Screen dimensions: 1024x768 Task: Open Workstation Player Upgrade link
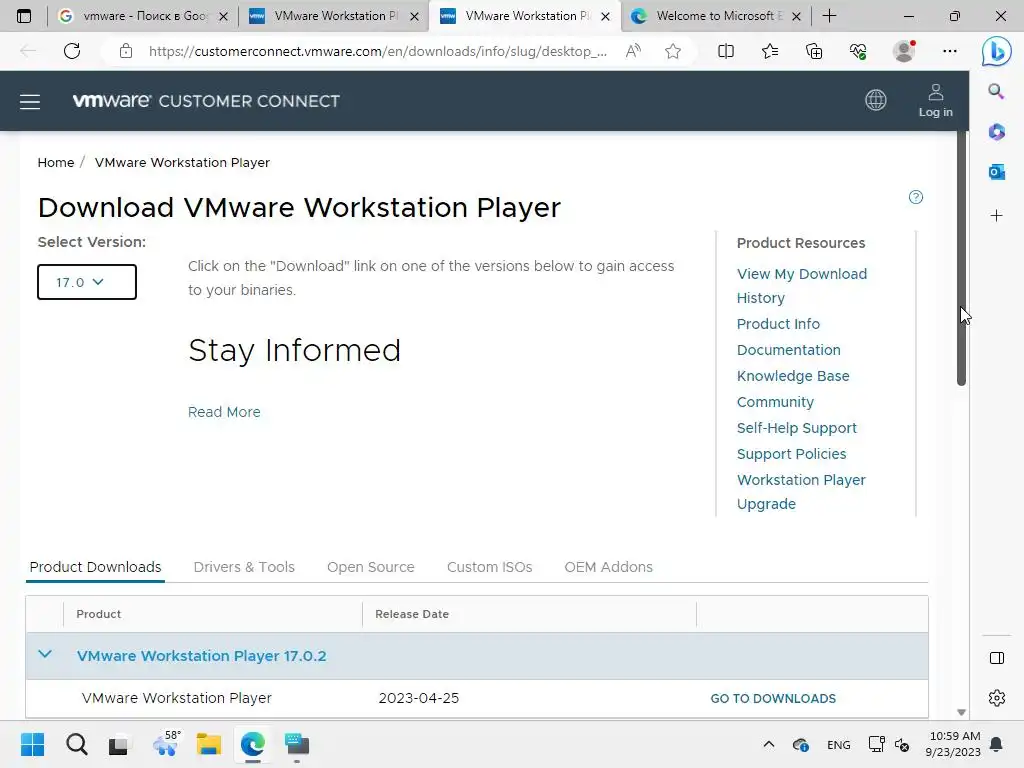[x=801, y=492]
